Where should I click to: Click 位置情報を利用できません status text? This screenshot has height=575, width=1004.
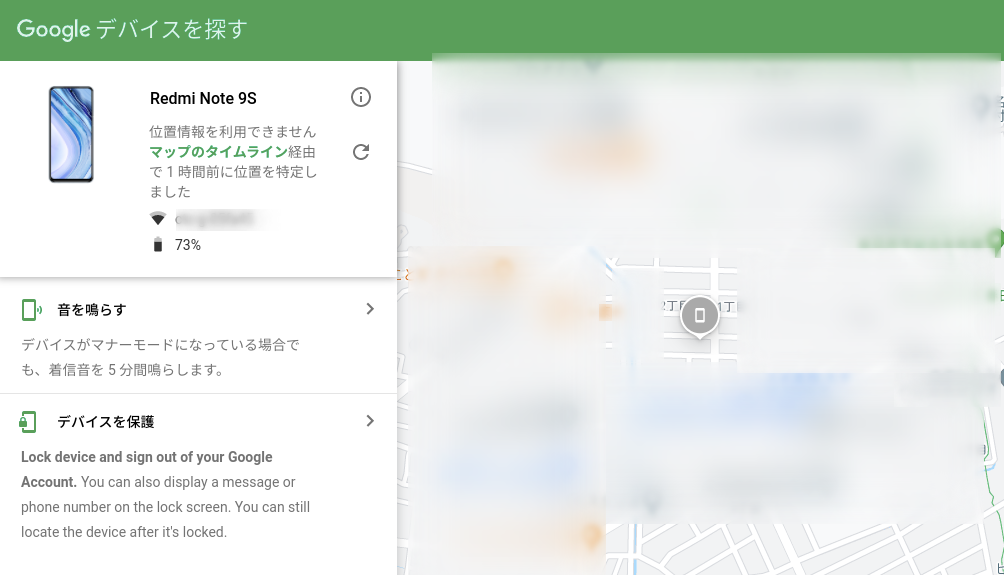[232, 132]
